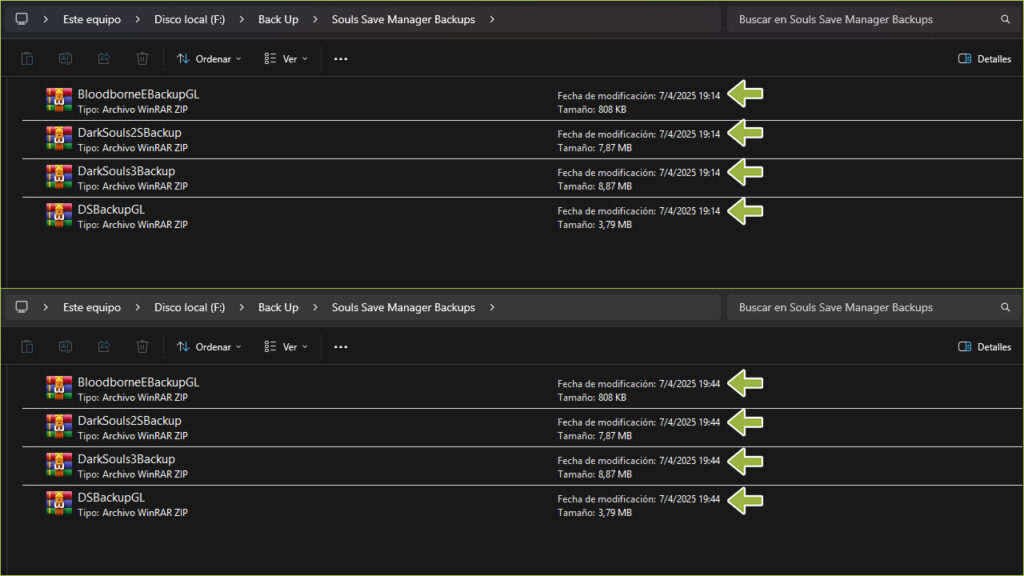1024x576 pixels.
Task: Expand the chevron beside the PC icon, lower window
Action: [45, 308]
